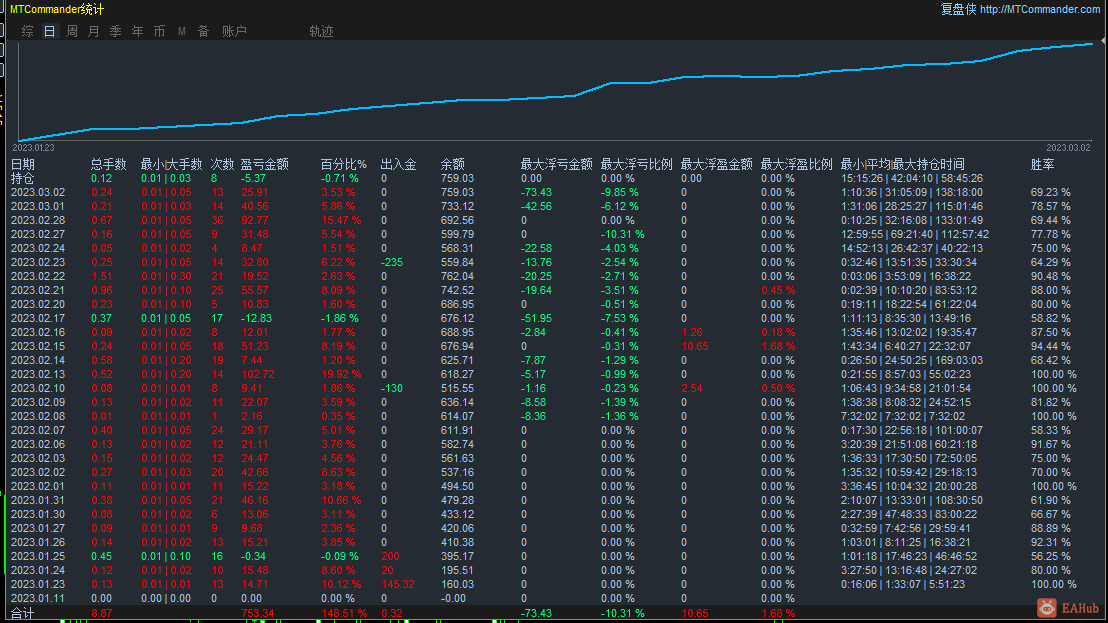
Task: Click the EAHub robot logo
Action: tap(1046, 607)
